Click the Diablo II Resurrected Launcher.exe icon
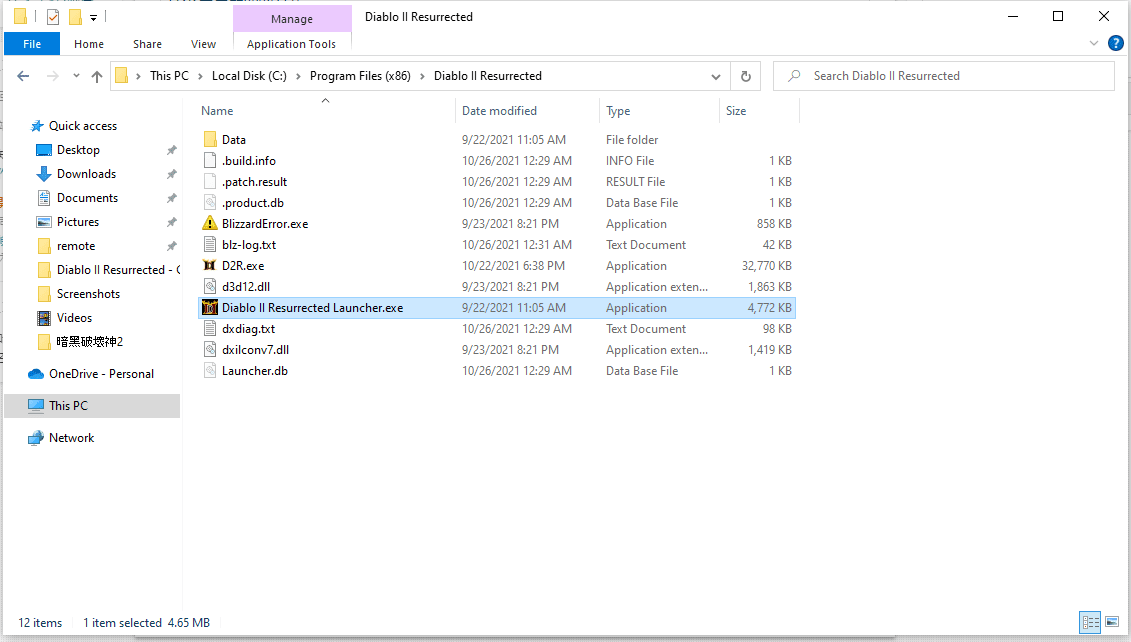 tap(210, 307)
